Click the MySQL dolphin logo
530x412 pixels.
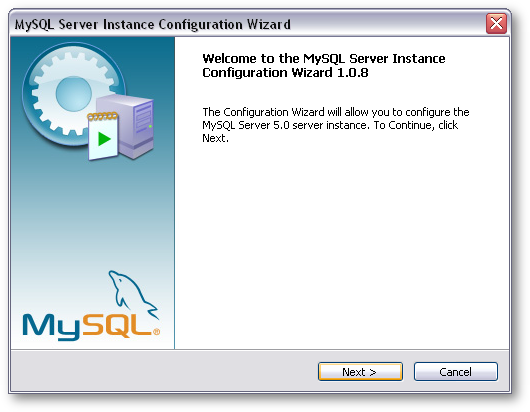tap(91, 305)
